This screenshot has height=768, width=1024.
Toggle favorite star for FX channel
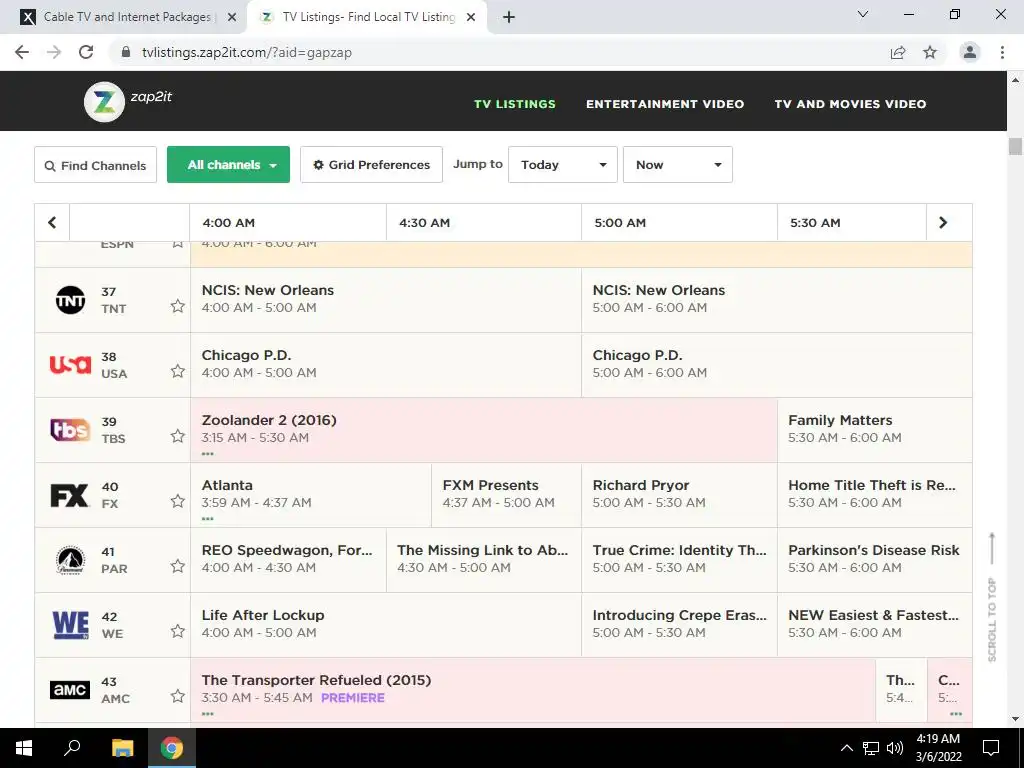pos(178,501)
